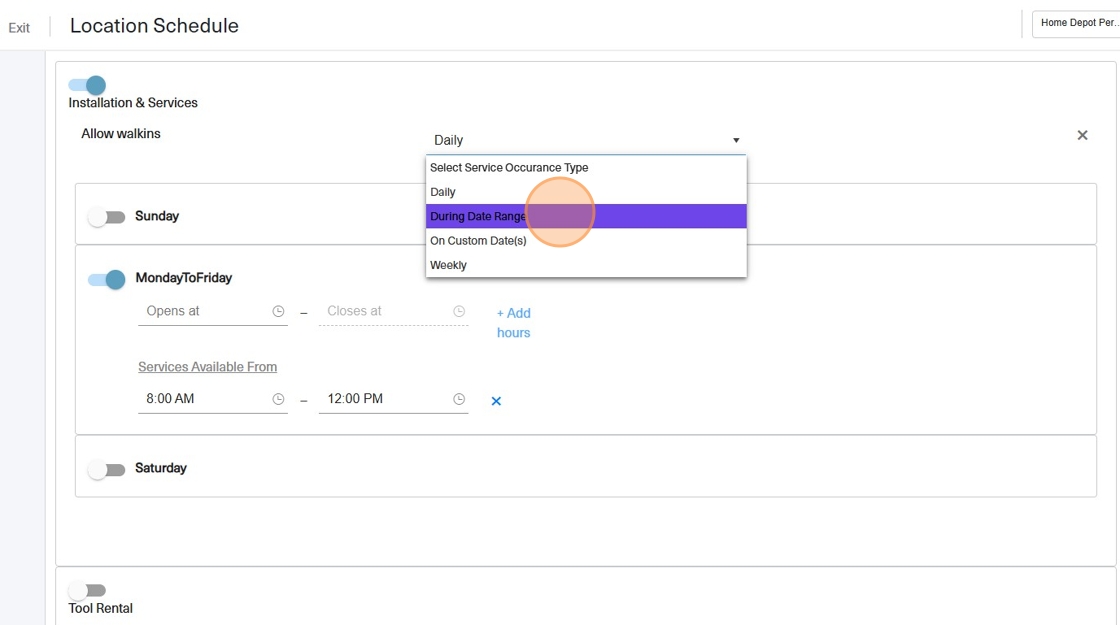
Task: Click clock icon in Opens at field
Action: point(279,312)
